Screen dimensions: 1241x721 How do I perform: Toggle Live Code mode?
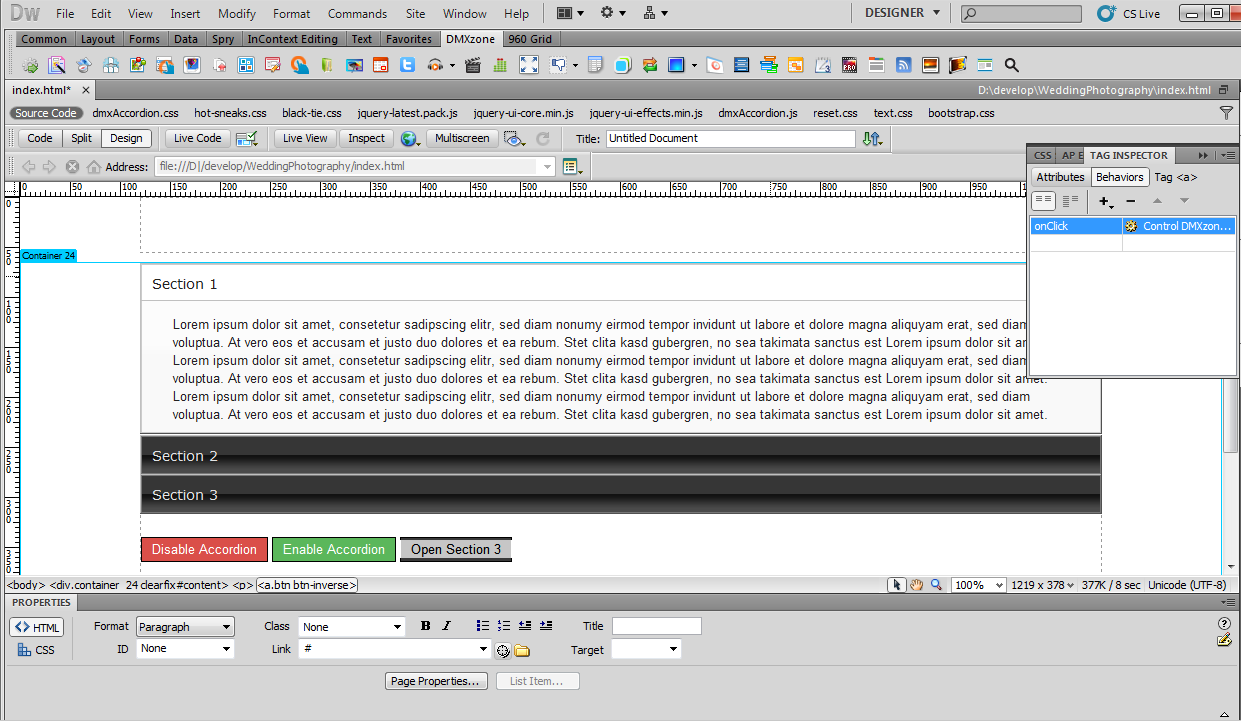(197, 139)
